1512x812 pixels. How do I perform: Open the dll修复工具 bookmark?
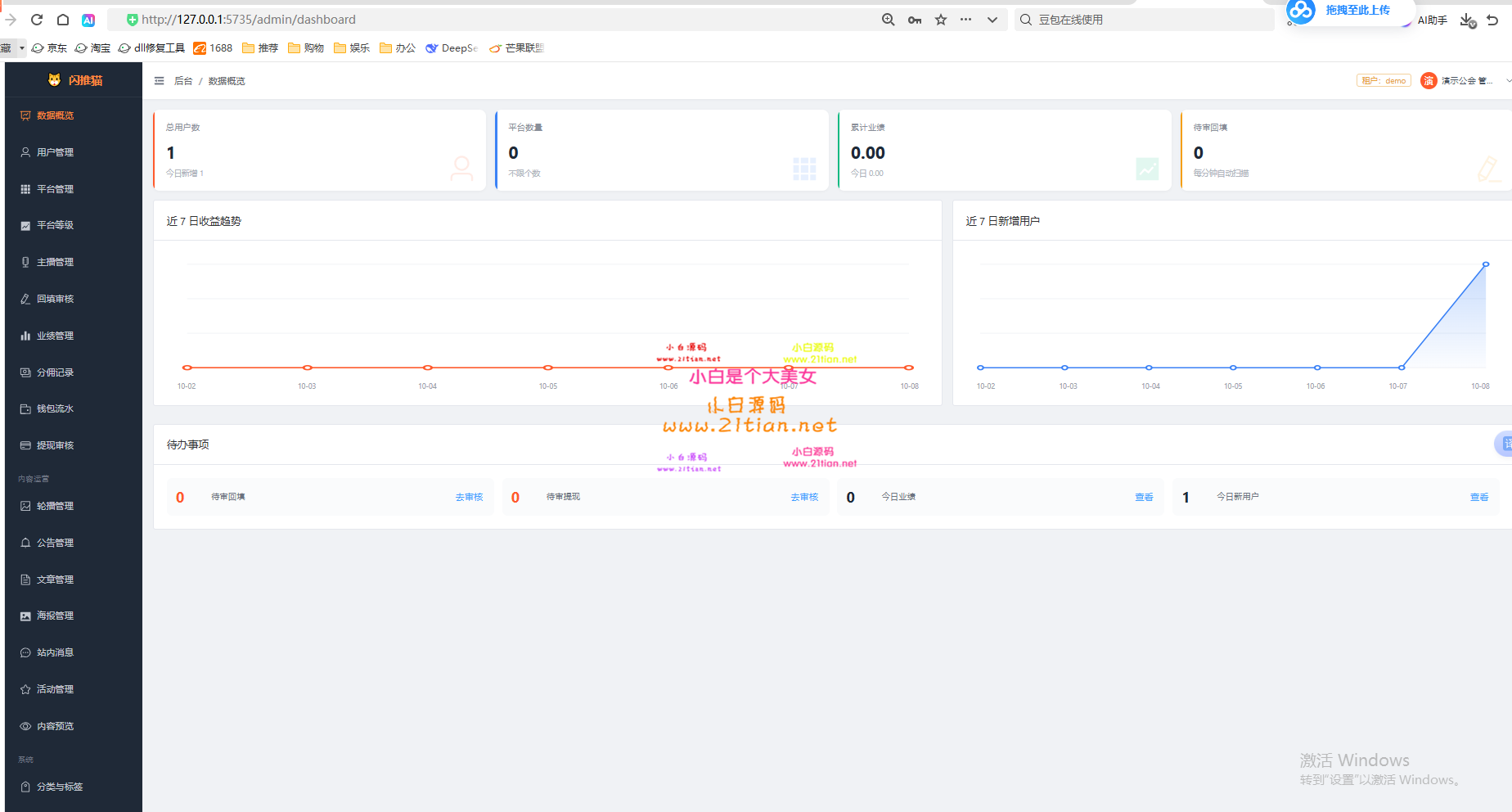tap(152, 48)
